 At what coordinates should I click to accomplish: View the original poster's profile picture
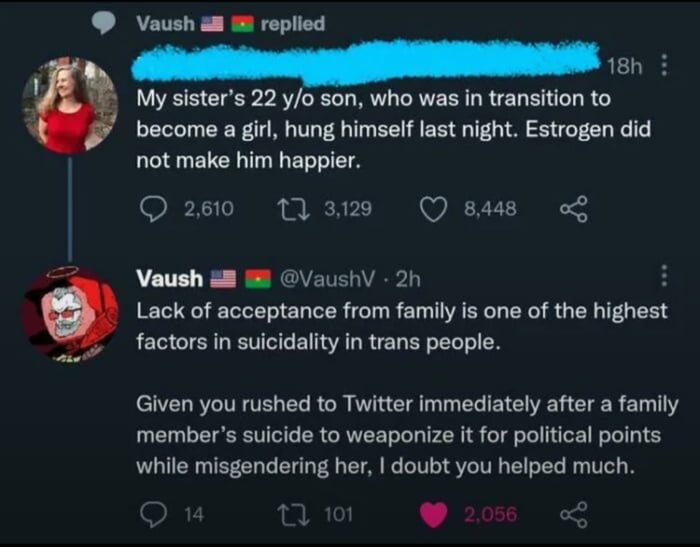(70, 104)
